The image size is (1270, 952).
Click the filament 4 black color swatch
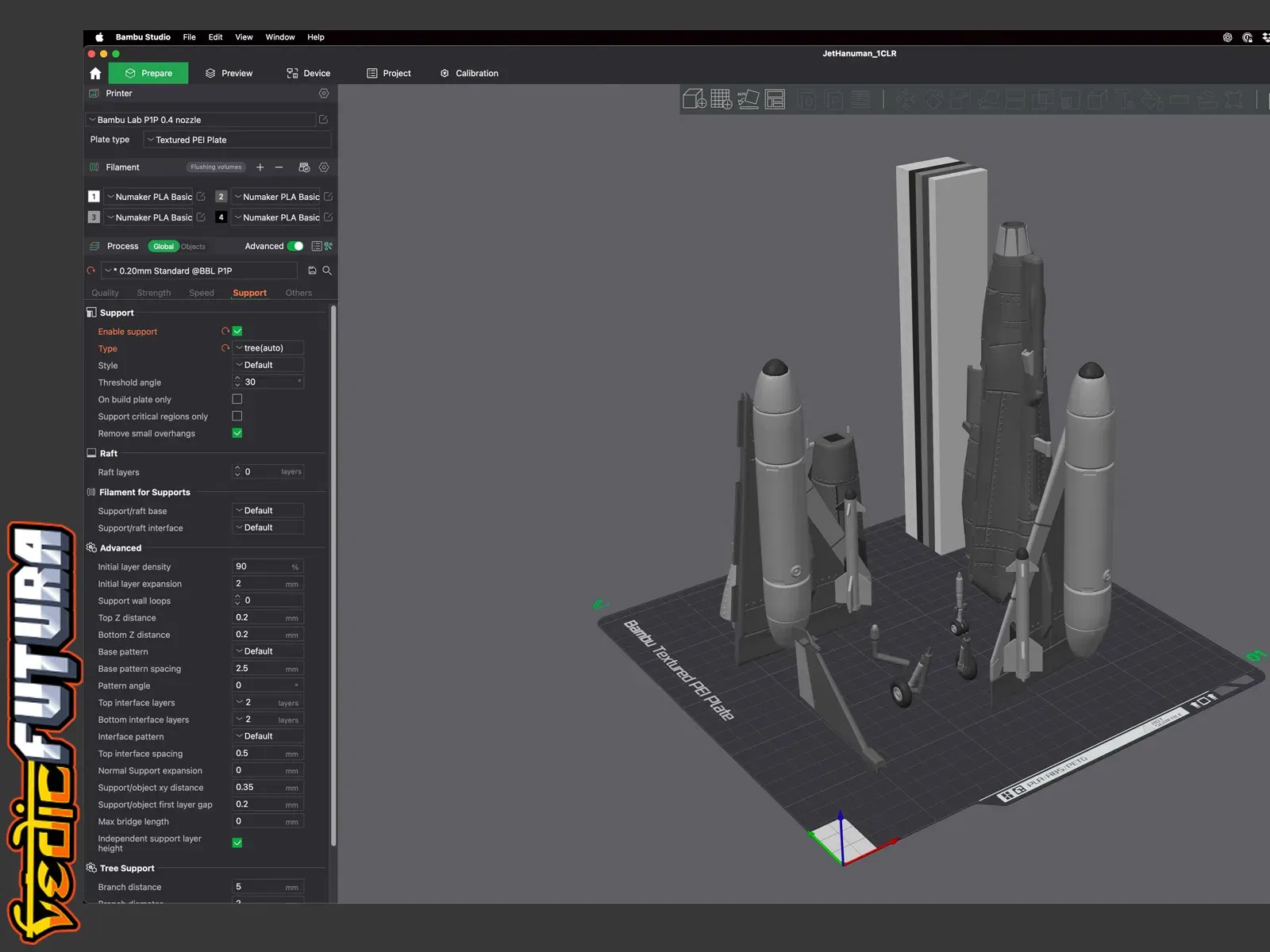click(221, 217)
